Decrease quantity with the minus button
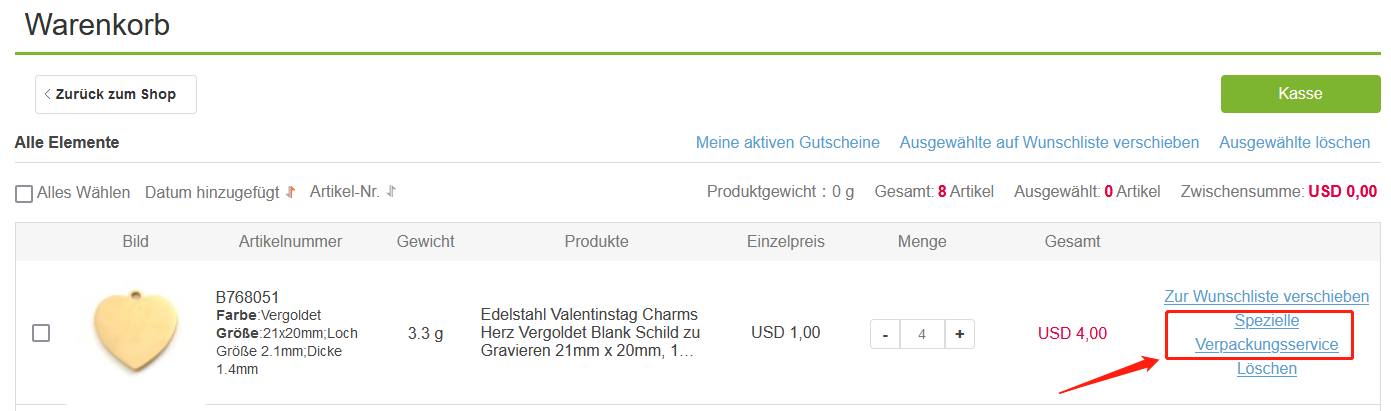The image size is (1391, 411). (x=885, y=335)
